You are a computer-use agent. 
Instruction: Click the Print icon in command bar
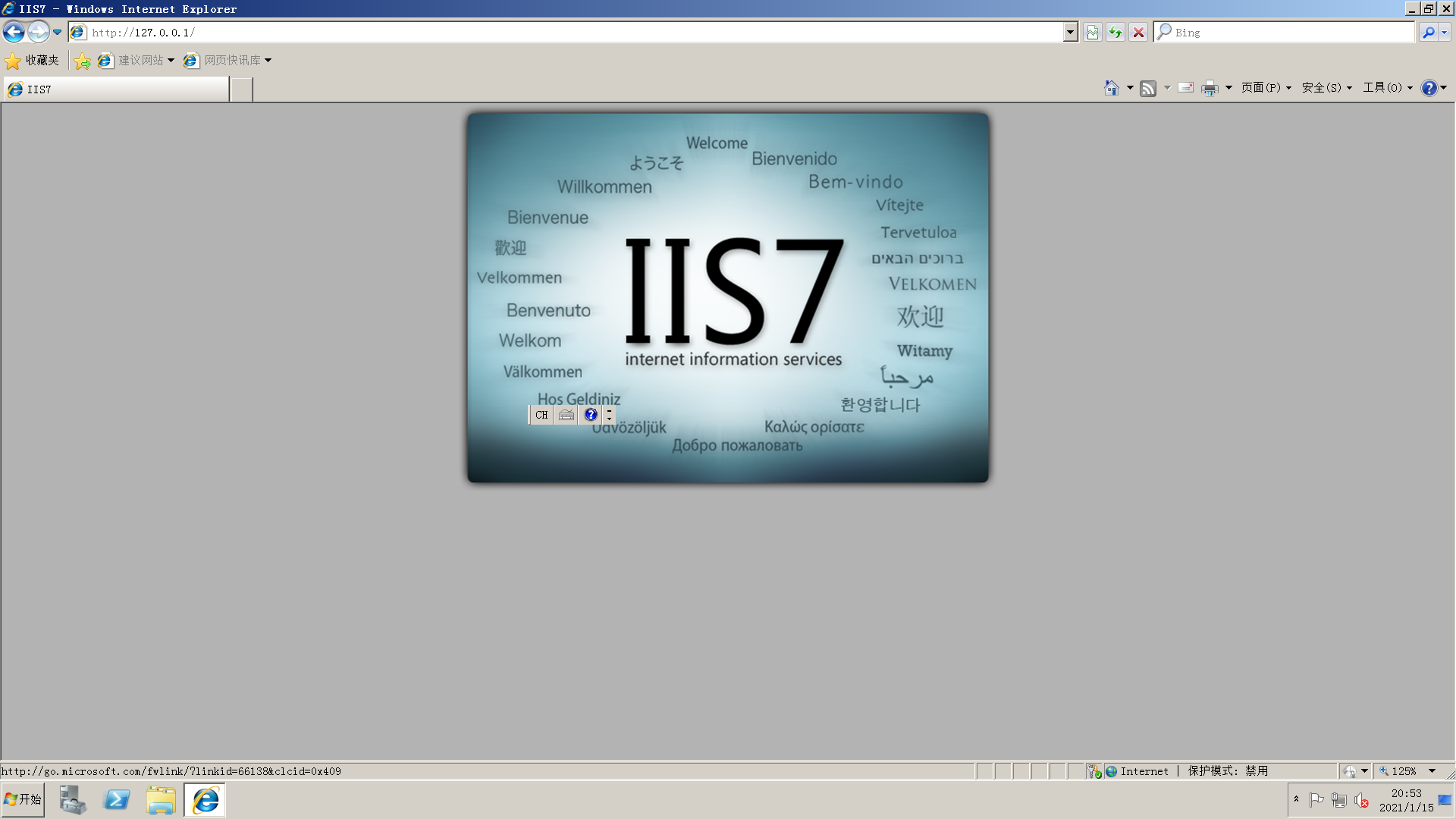pyautogui.click(x=1210, y=88)
